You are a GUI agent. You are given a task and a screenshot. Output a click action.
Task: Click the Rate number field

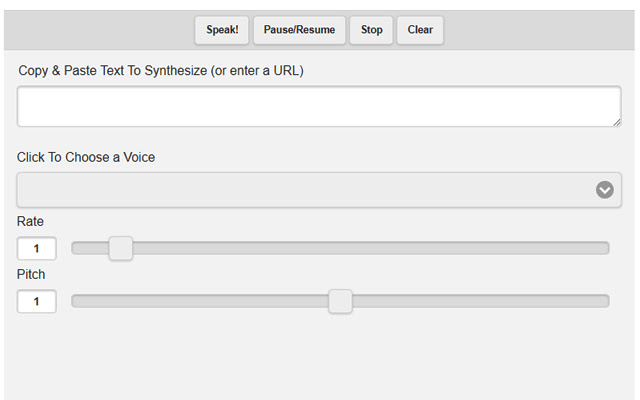[x=36, y=248]
